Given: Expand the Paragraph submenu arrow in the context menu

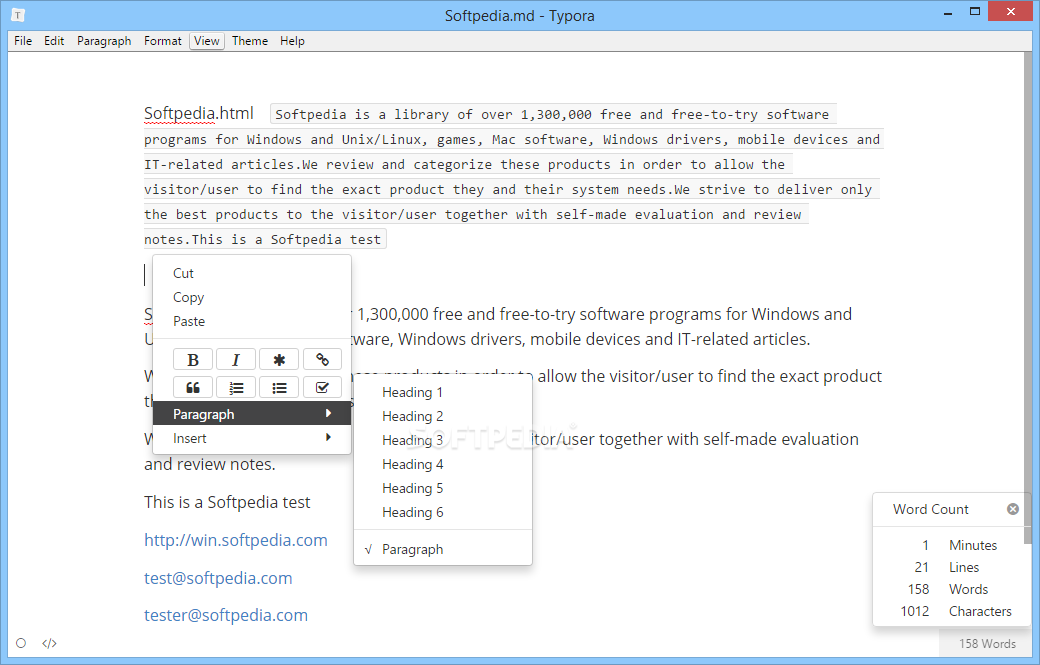Looking at the screenshot, I should pyautogui.click(x=328, y=414).
